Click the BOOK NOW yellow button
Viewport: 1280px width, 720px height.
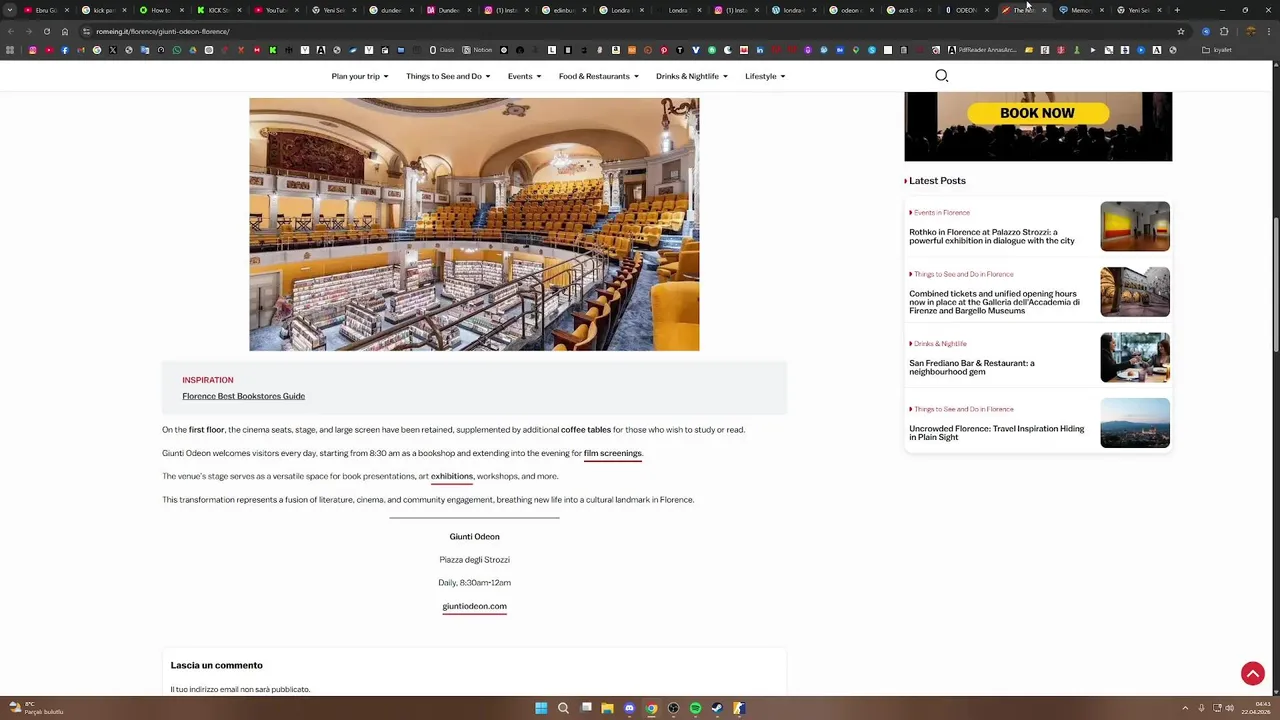coord(1037,113)
